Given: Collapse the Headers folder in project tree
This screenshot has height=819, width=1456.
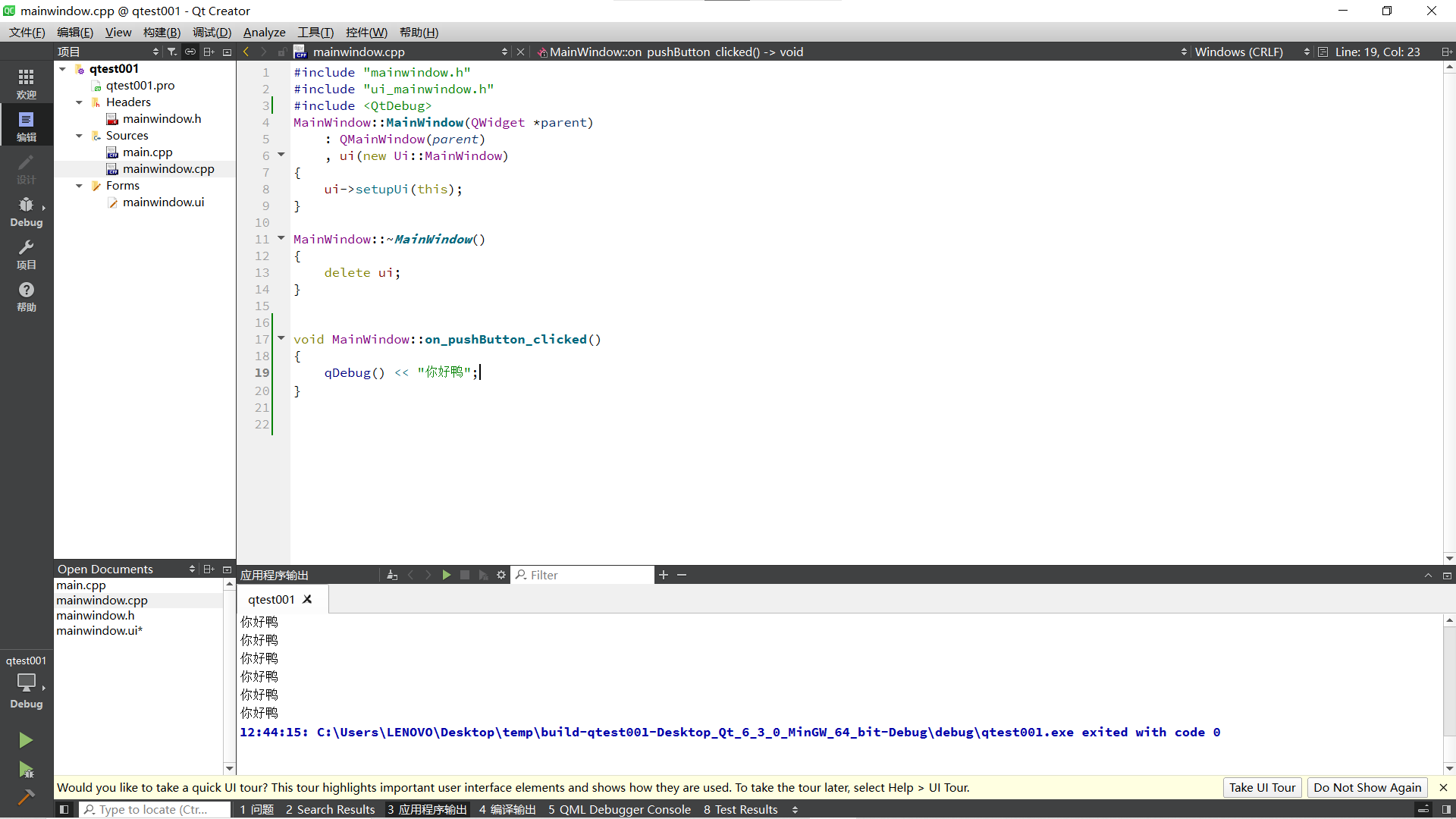Looking at the screenshot, I should pos(79,102).
